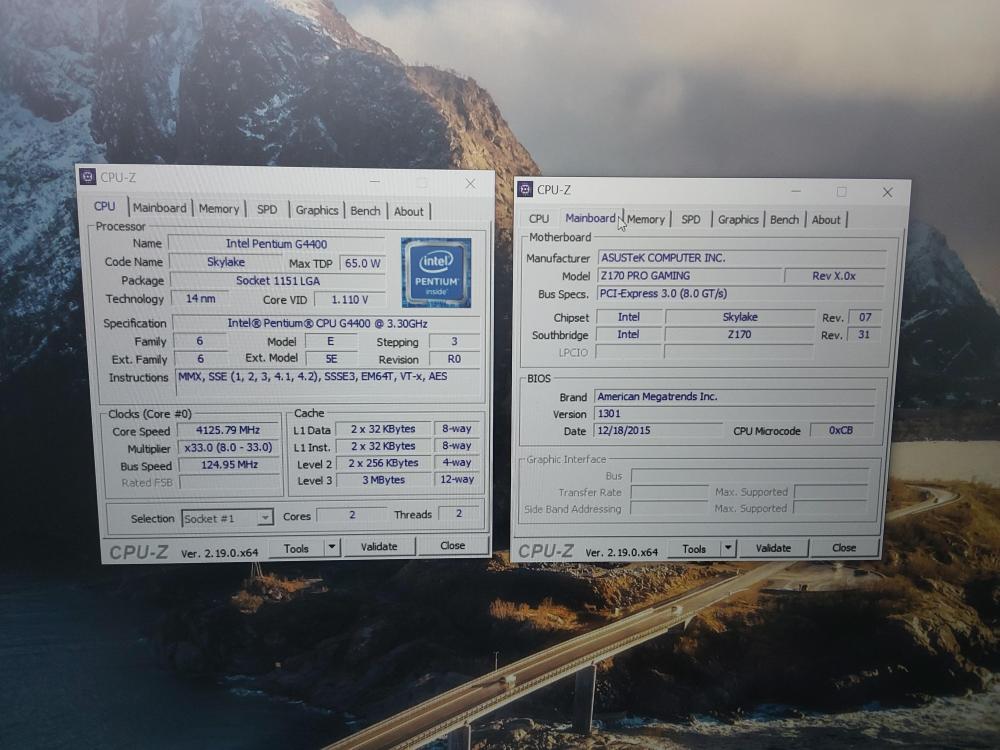1000x750 pixels.
Task: Select Graphics tab in right CPU-Z window
Action: [738, 219]
